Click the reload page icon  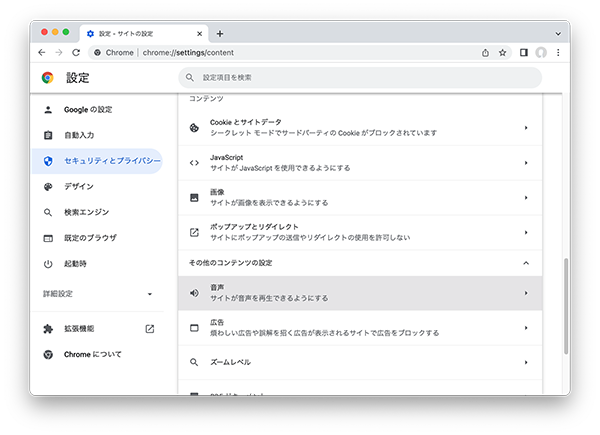point(76,52)
